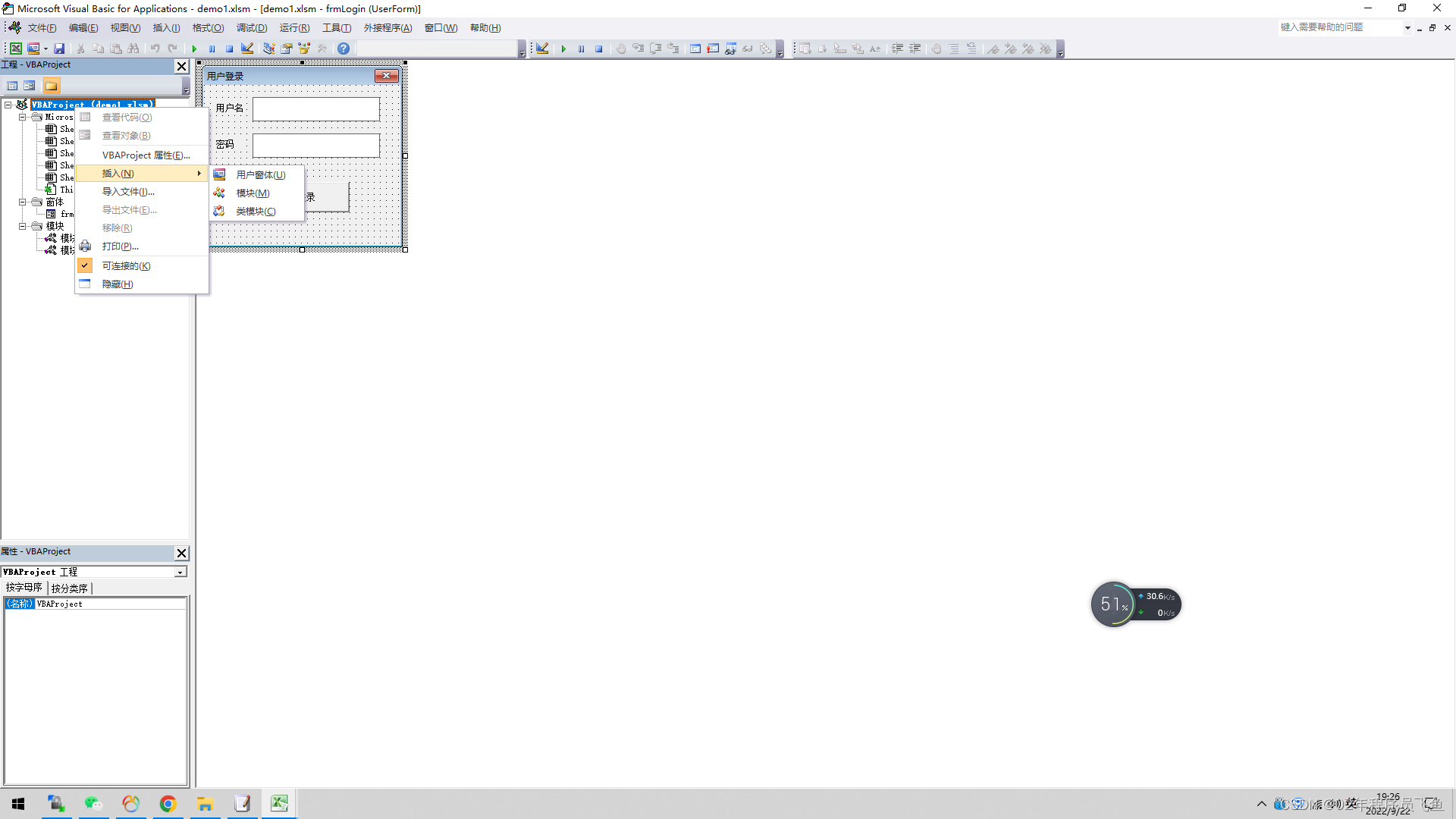Open the 调试(D) menu in menu bar

[252, 28]
